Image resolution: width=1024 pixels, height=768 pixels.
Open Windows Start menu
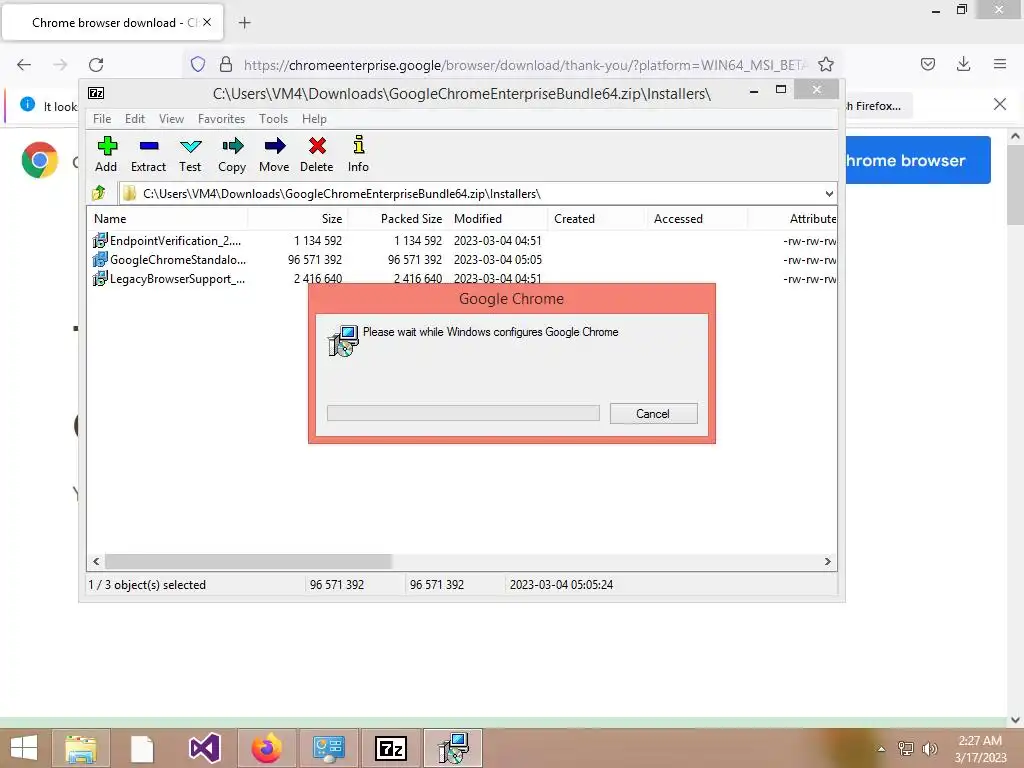[24, 748]
